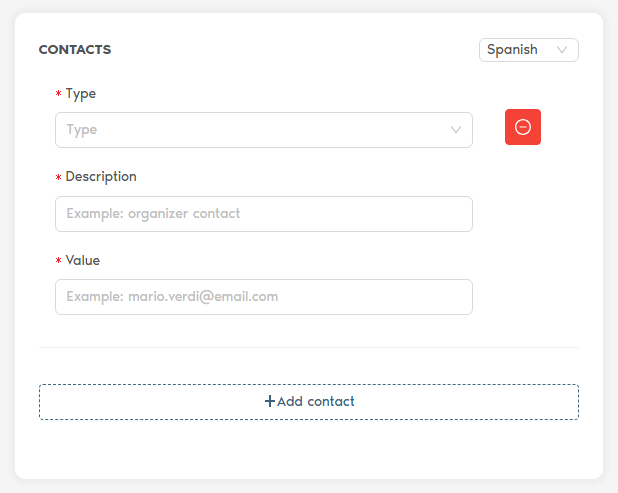This screenshot has height=493, width=618.
Task: Click the red asterisk next to Value
Action: coord(59,261)
